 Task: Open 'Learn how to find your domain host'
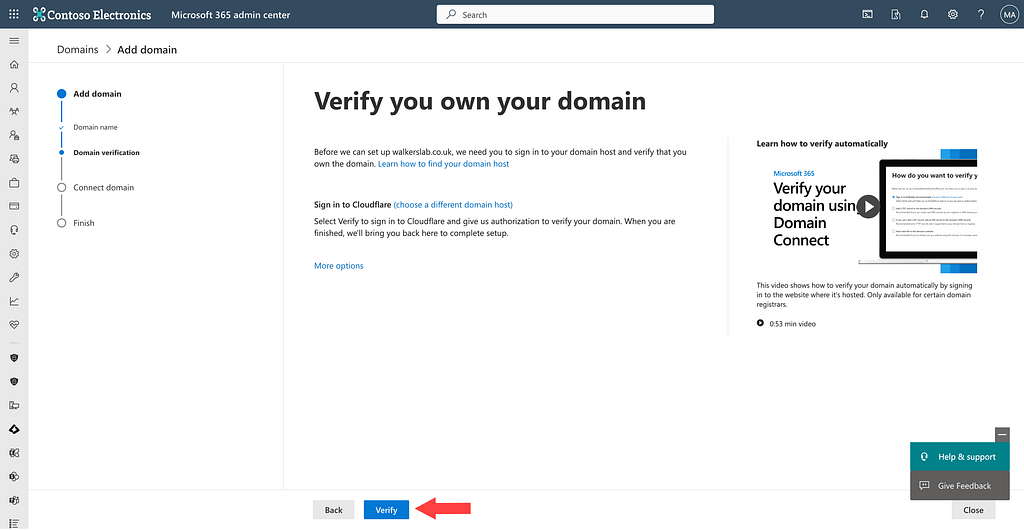(x=443, y=164)
